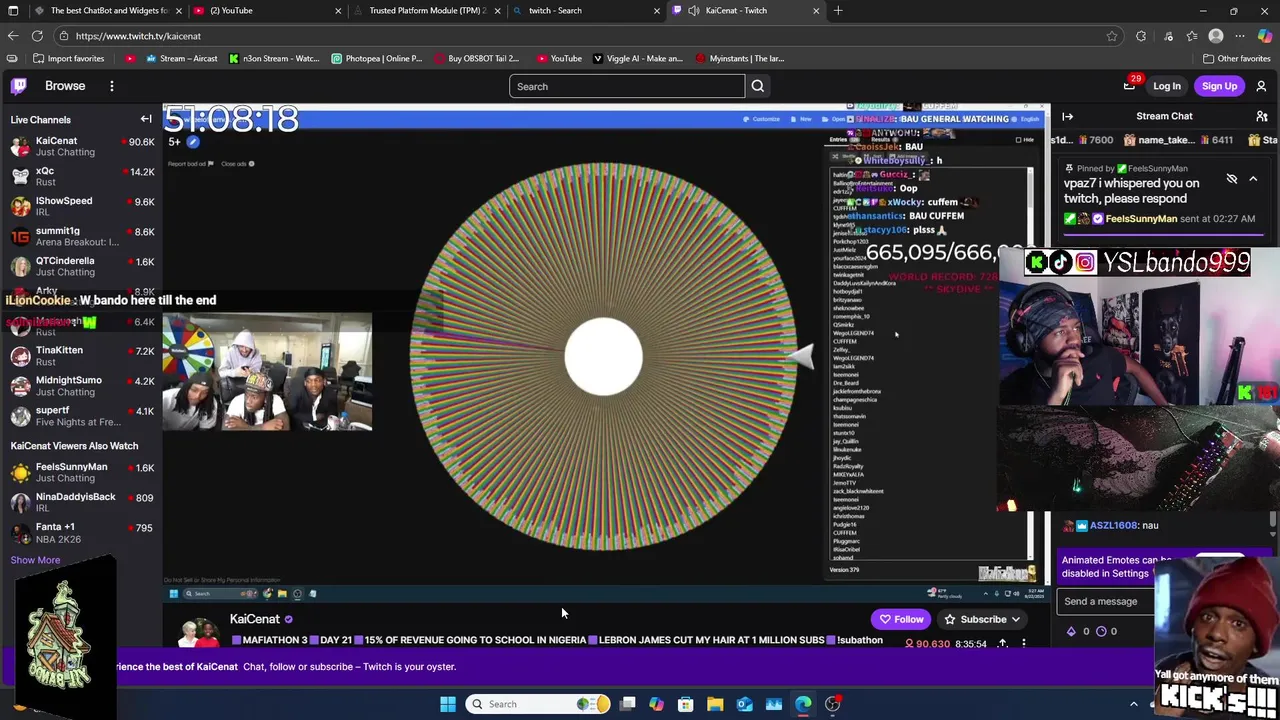
Task: Open NinaDaddyisBack channel in sidebar
Action: [x=80, y=502]
